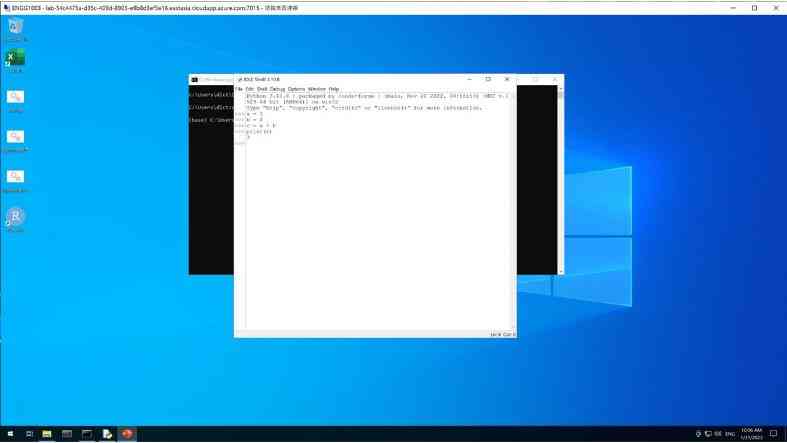The width and height of the screenshot is (787, 443).
Task: Maximize the IDLE Shell window
Action: click(488, 79)
